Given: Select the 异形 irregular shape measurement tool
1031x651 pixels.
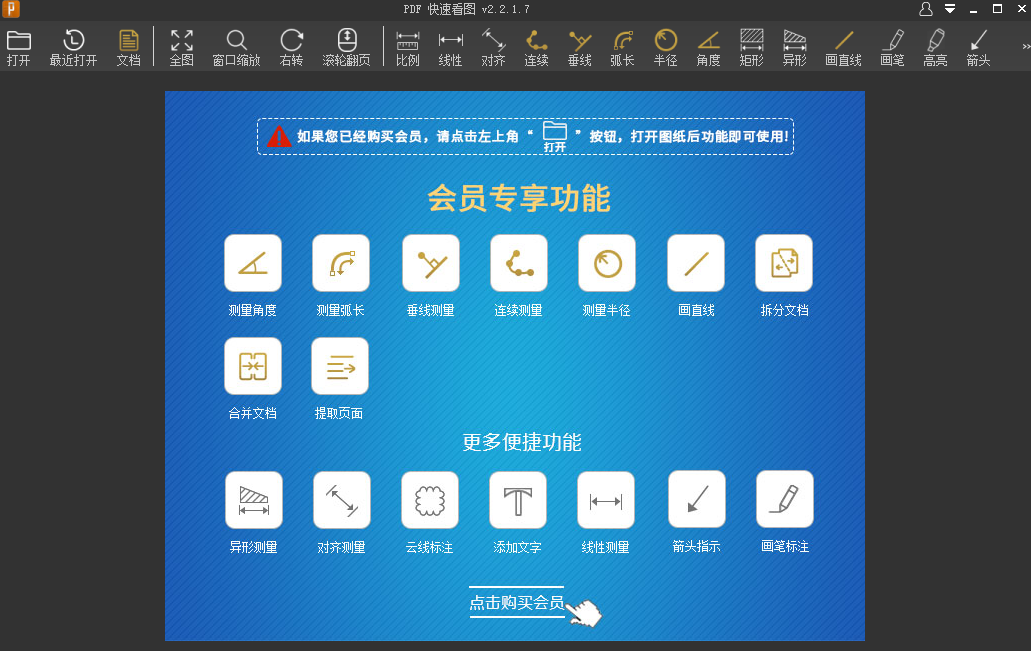Looking at the screenshot, I should (794, 47).
